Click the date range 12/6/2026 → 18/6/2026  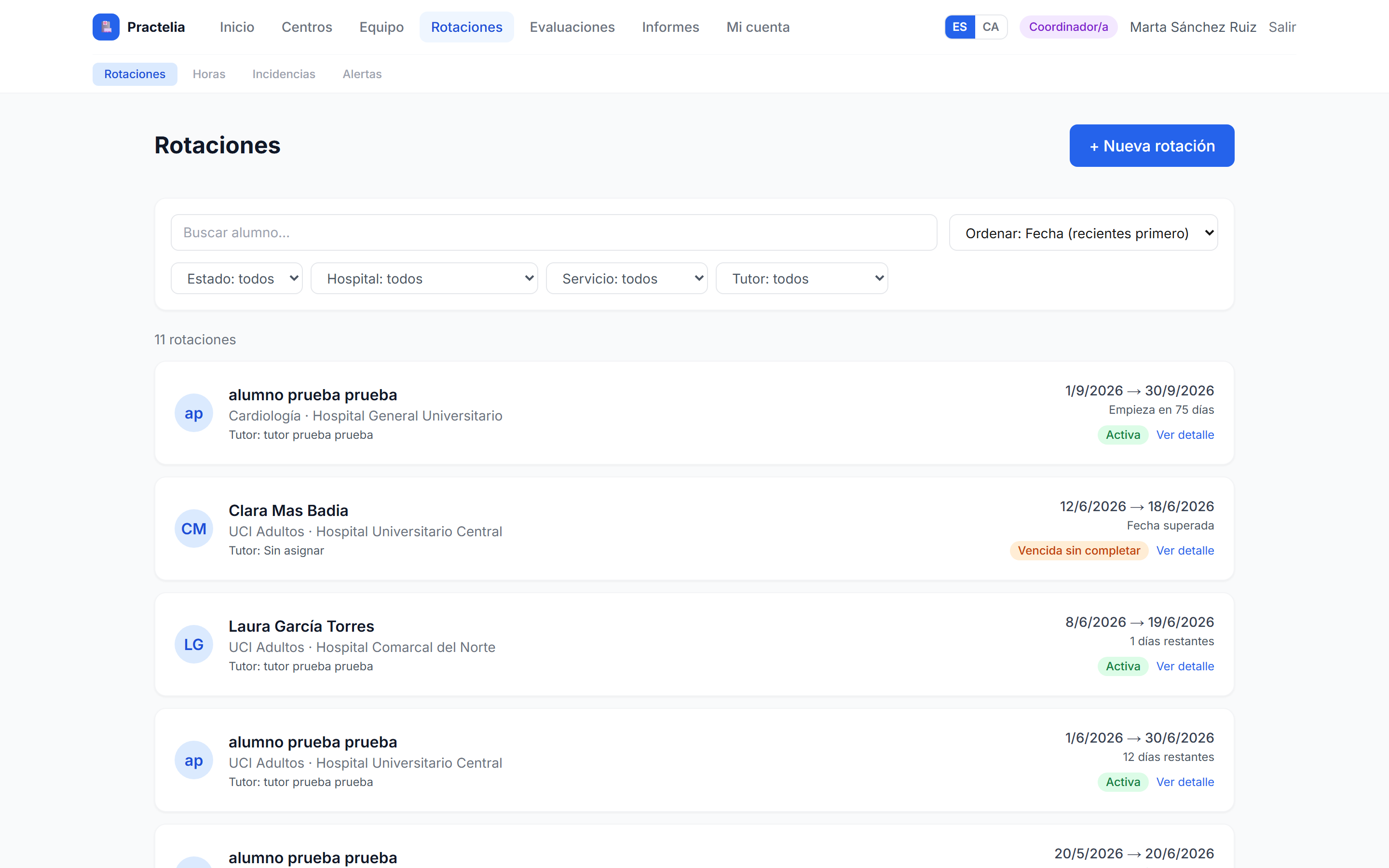click(x=1136, y=506)
